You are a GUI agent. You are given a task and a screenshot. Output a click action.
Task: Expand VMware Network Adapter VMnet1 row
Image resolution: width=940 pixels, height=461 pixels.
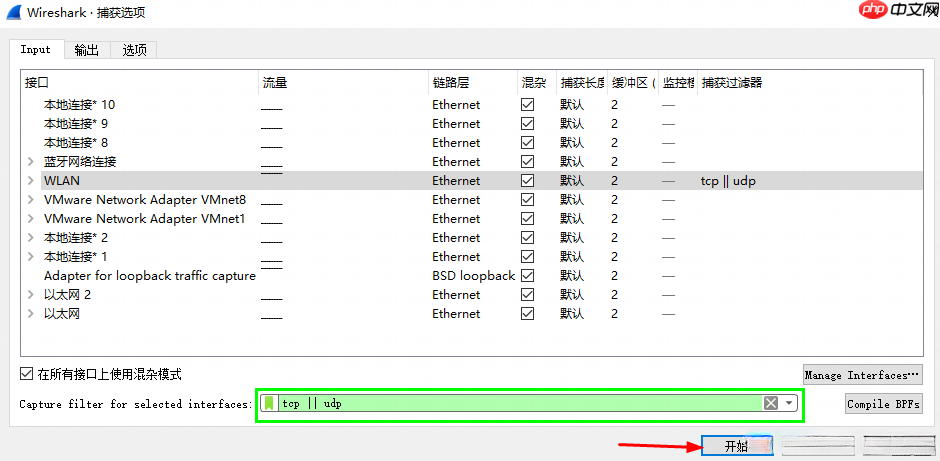(31, 219)
